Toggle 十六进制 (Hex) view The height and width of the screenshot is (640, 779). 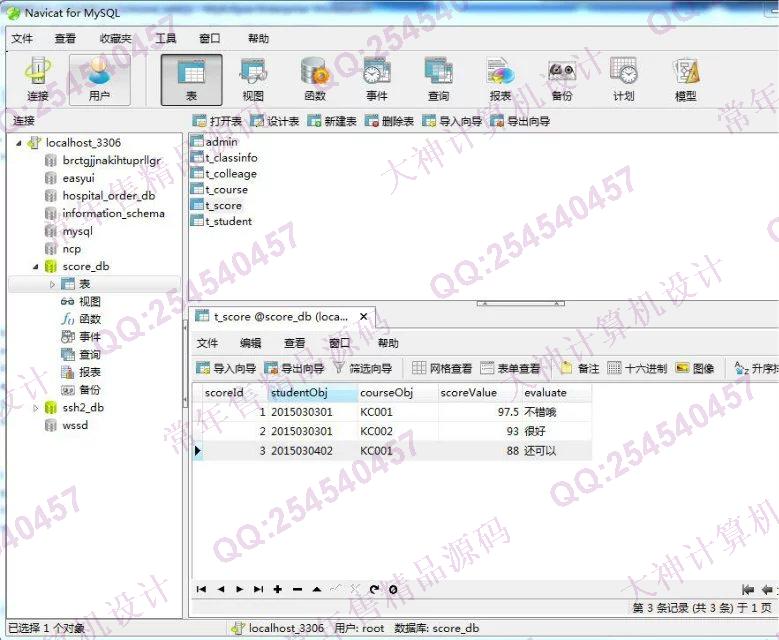pyautogui.click(x=637, y=368)
